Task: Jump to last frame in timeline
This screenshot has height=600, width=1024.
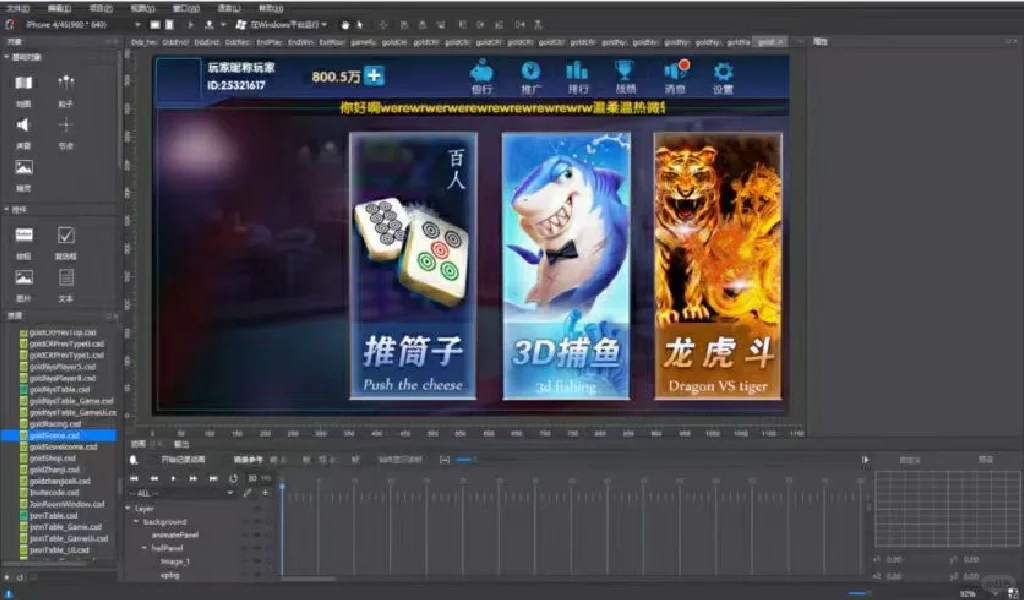Action: tap(213, 479)
